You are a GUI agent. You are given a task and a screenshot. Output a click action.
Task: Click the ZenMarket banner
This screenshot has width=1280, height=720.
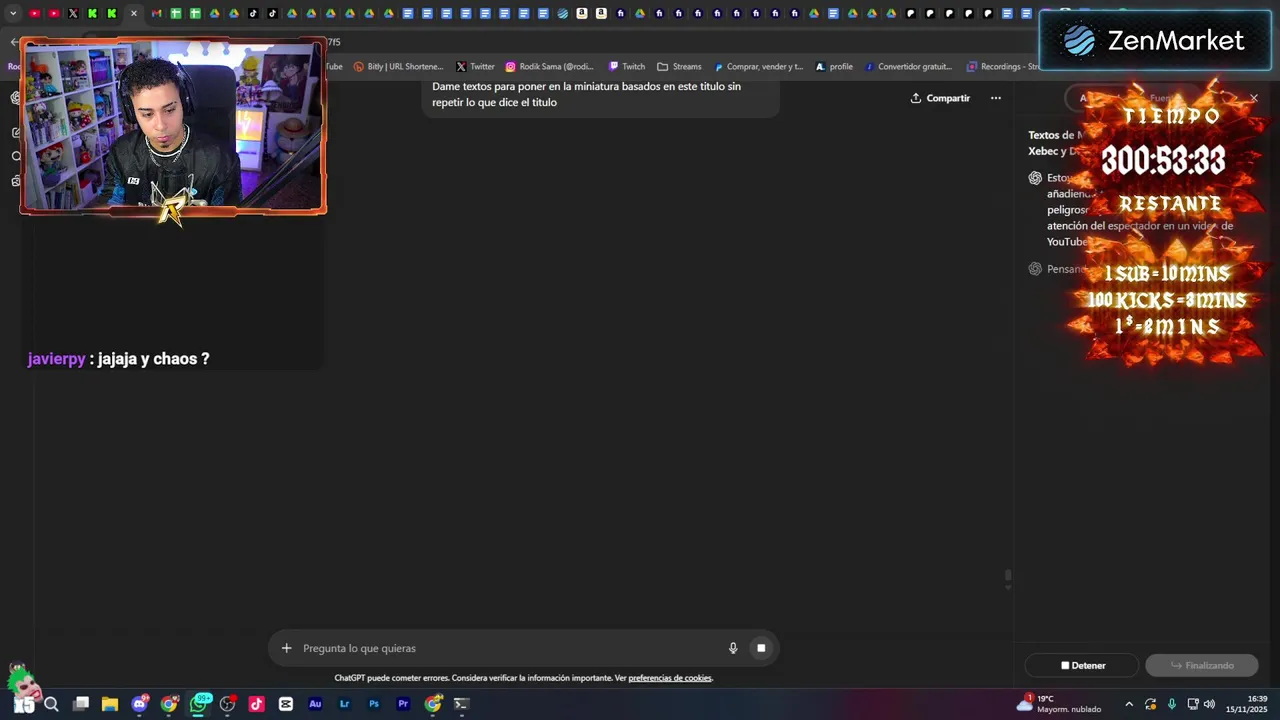1156,41
